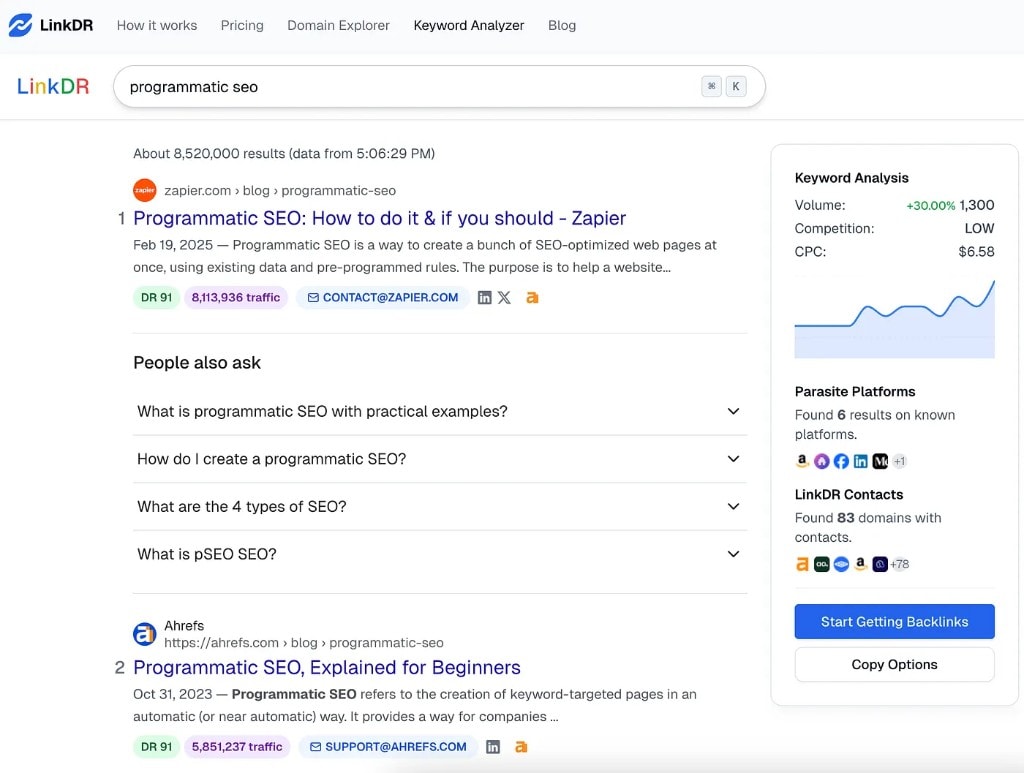Open the Keyword Analyzer tab
The image size is (1024, 773).
point(468,25)
